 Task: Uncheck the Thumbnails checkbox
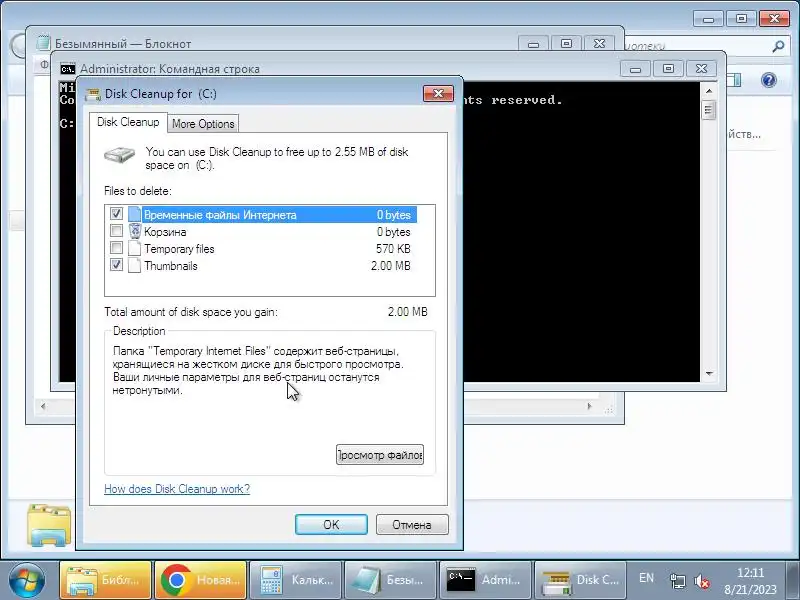coord(116,265)
